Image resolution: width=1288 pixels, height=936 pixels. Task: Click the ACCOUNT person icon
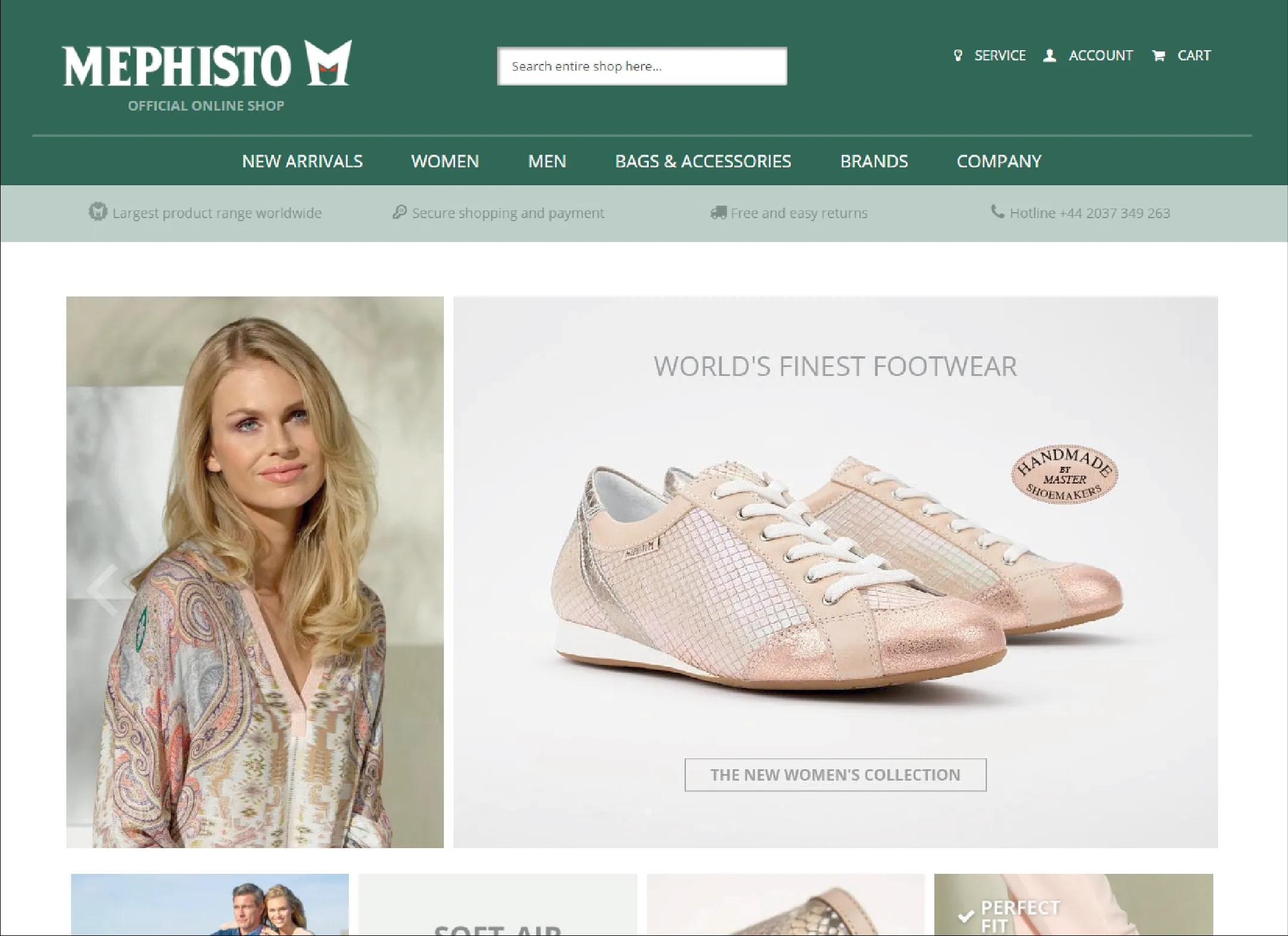[1048, 56]
